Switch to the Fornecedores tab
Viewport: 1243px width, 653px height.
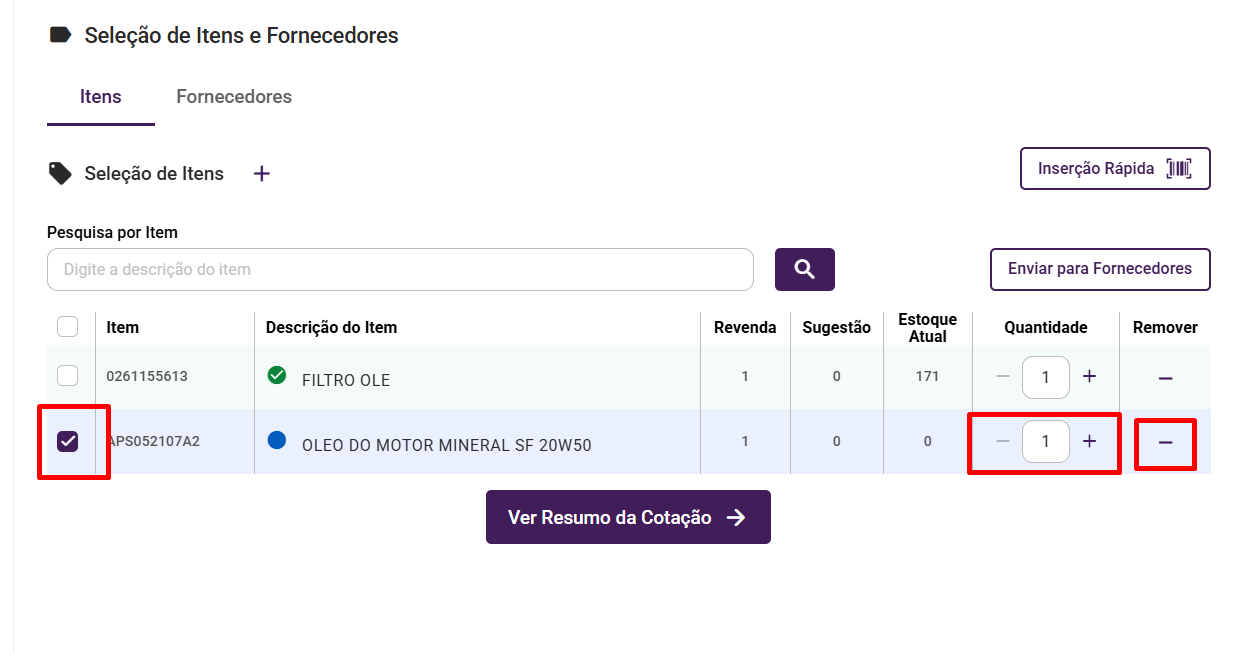234,97
